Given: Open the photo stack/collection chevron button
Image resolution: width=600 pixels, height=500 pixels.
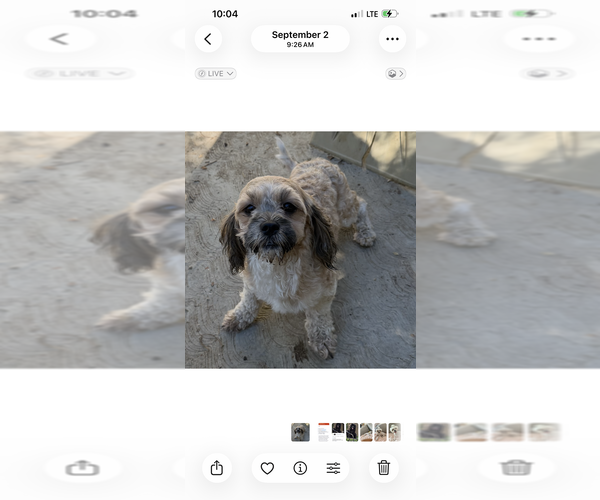Looking at the screenshot, I should point(395,73).
